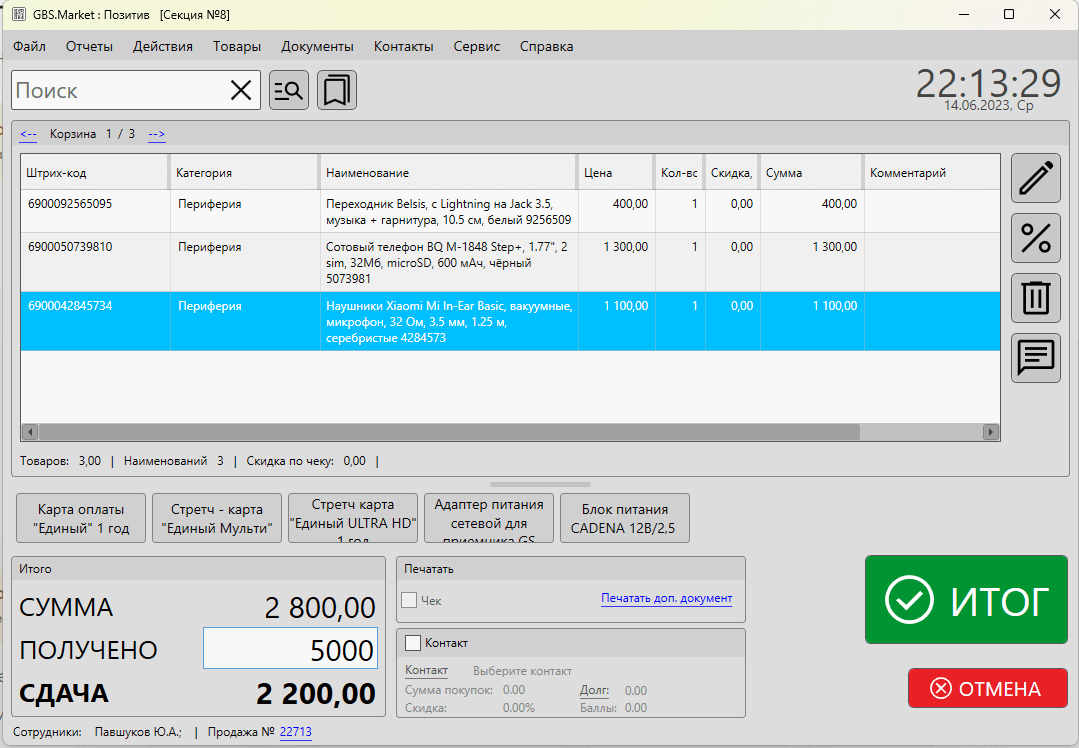This screenshot has width=1079, height=748.
Task: Clear the search field with X icon
Action: pos(241,91)
